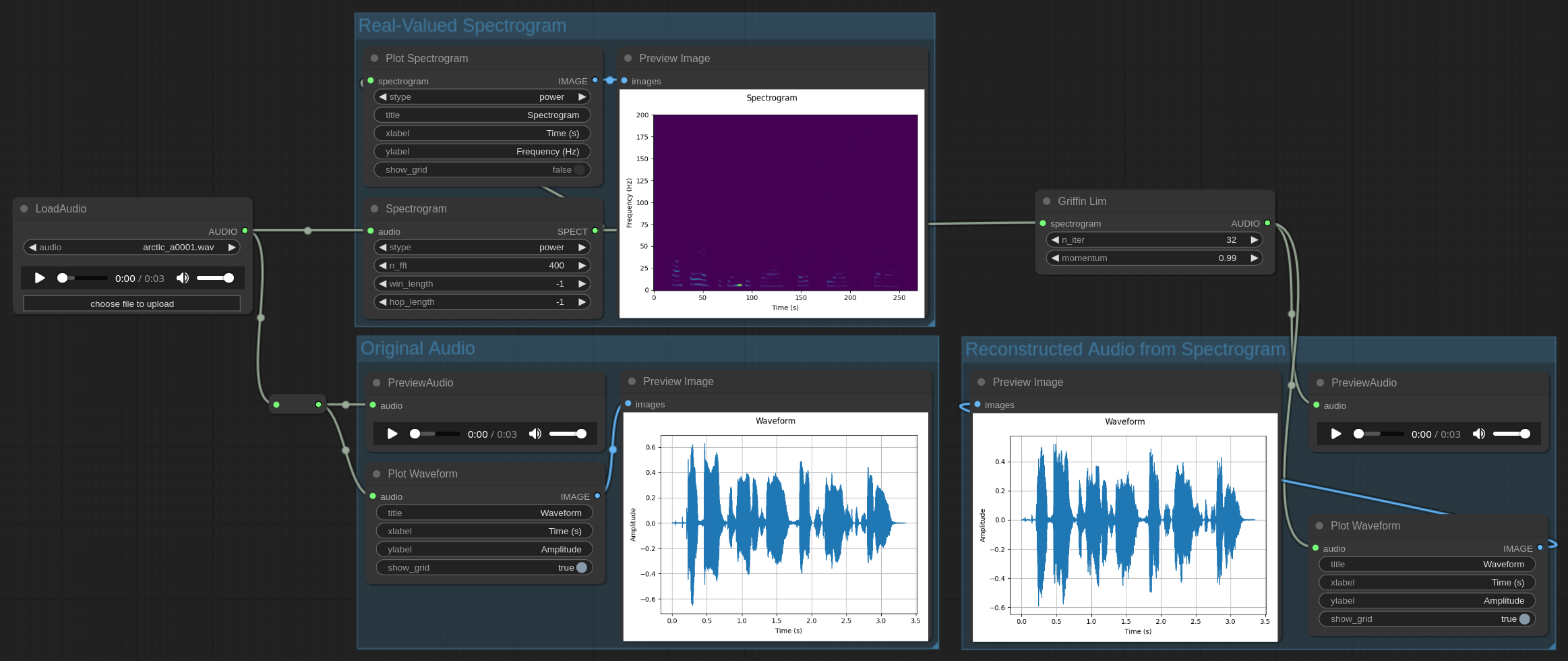1568x661 pixels.
Task: Click Spectrogram node audio input socket
Action: pyautogui.click(x=370, y=231)
